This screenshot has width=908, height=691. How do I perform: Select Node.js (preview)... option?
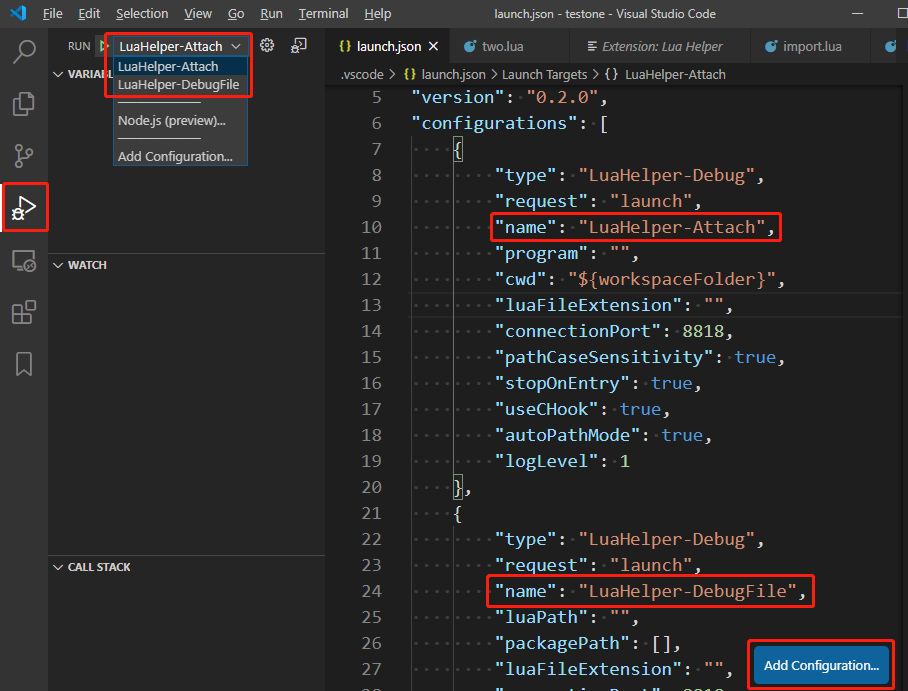181,120
